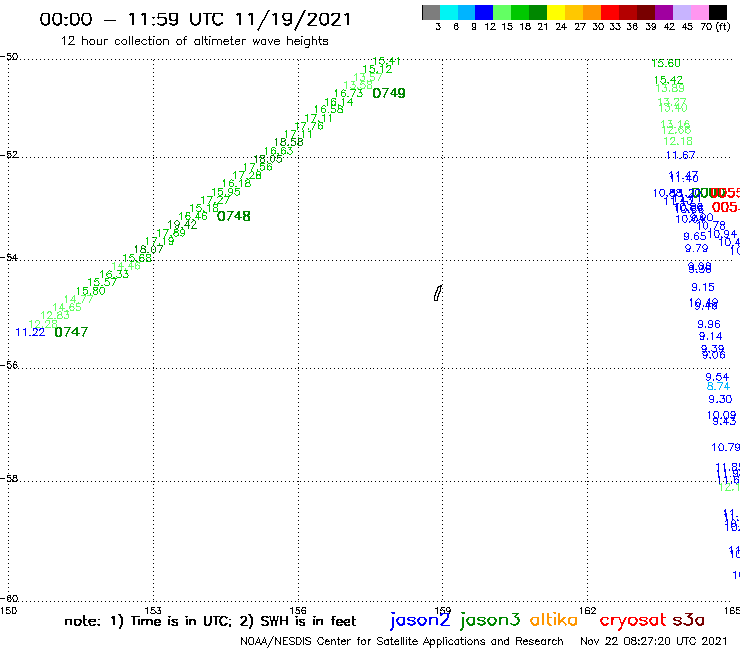The image size is (740, 650).
Task: Click the longitude axis label '162'
Action: point(587,610)
